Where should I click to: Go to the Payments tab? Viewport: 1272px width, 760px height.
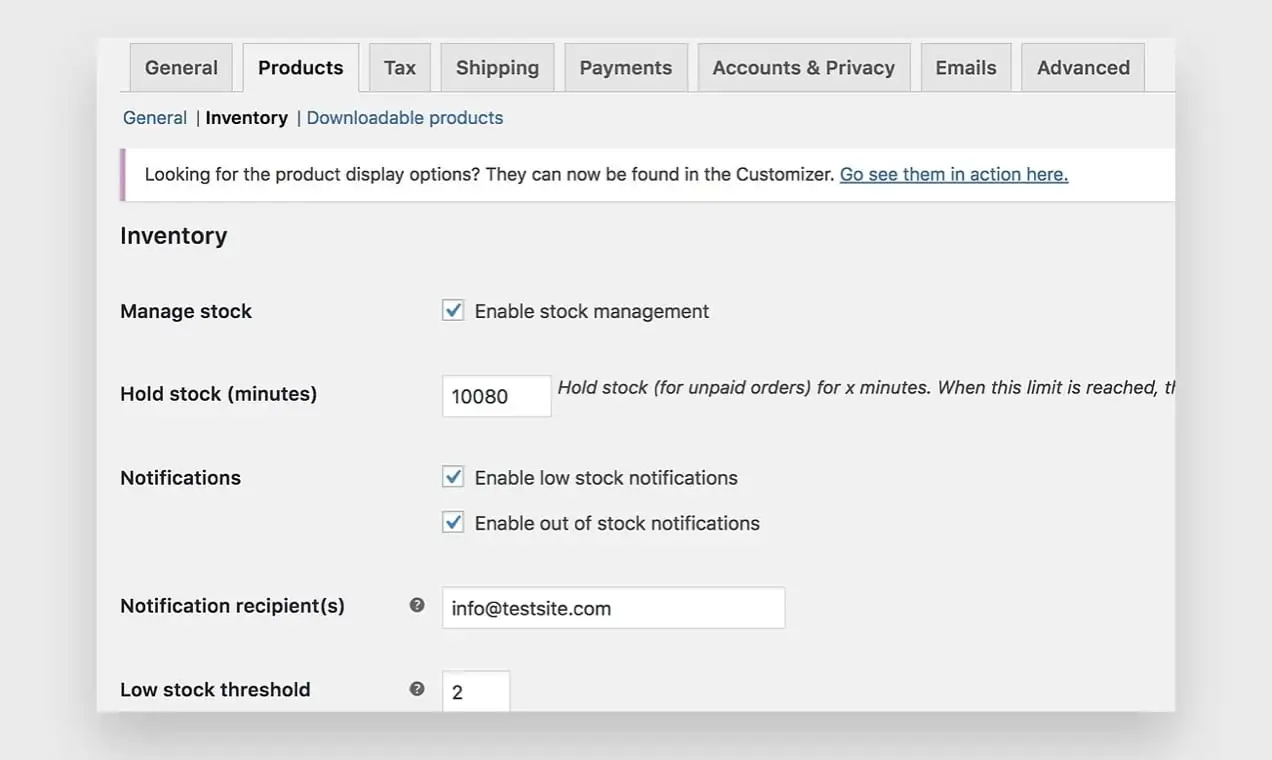click(625, 68)
